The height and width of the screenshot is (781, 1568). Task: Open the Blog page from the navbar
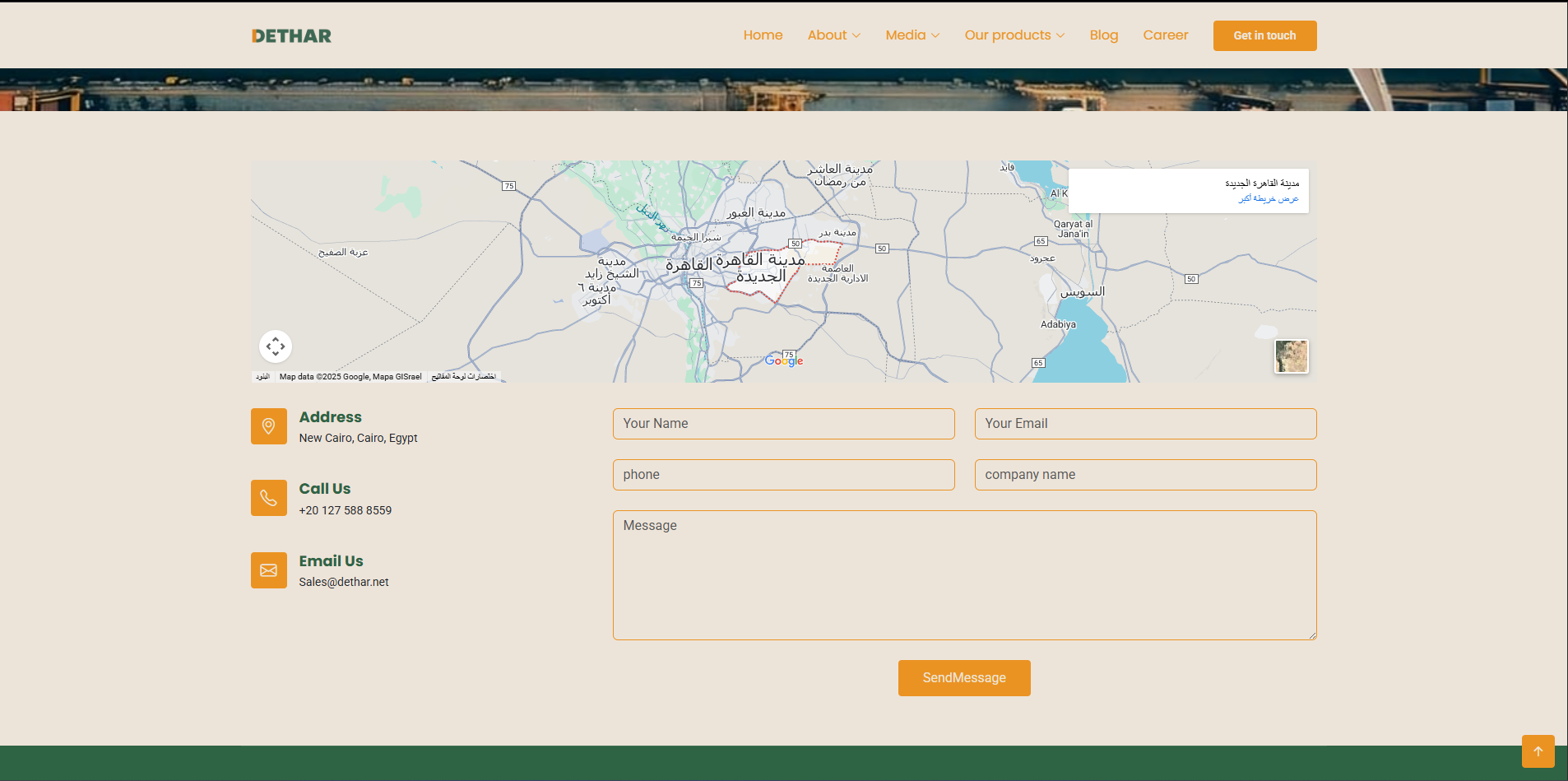tap(1103, 35)
